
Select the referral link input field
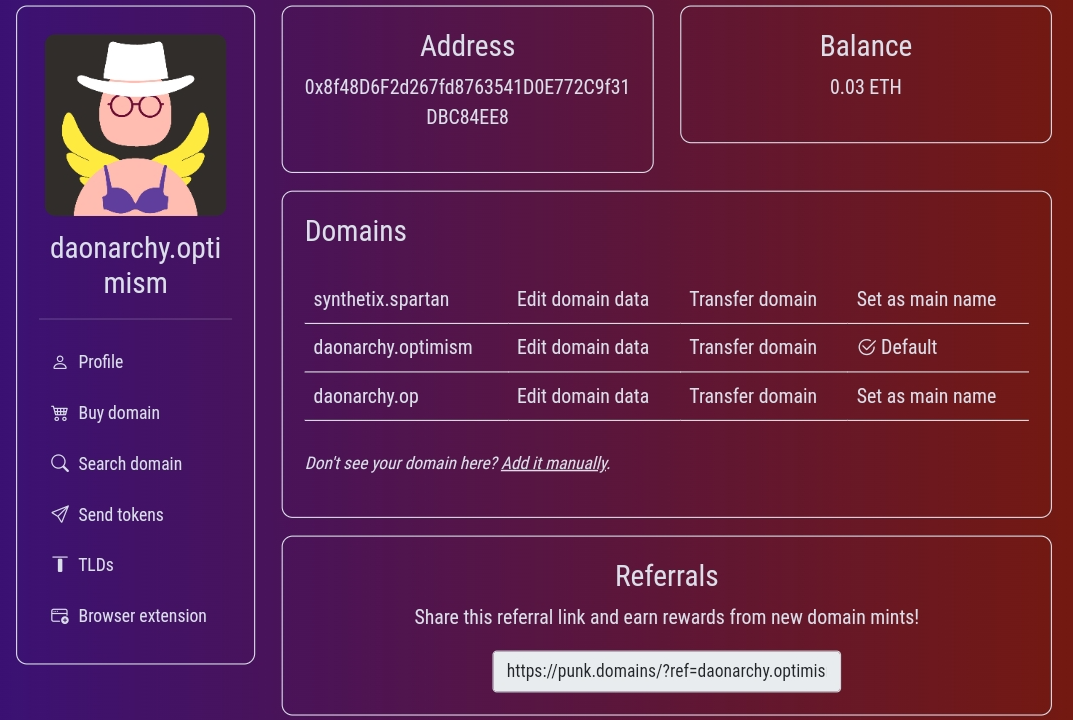tap(666, 671)
